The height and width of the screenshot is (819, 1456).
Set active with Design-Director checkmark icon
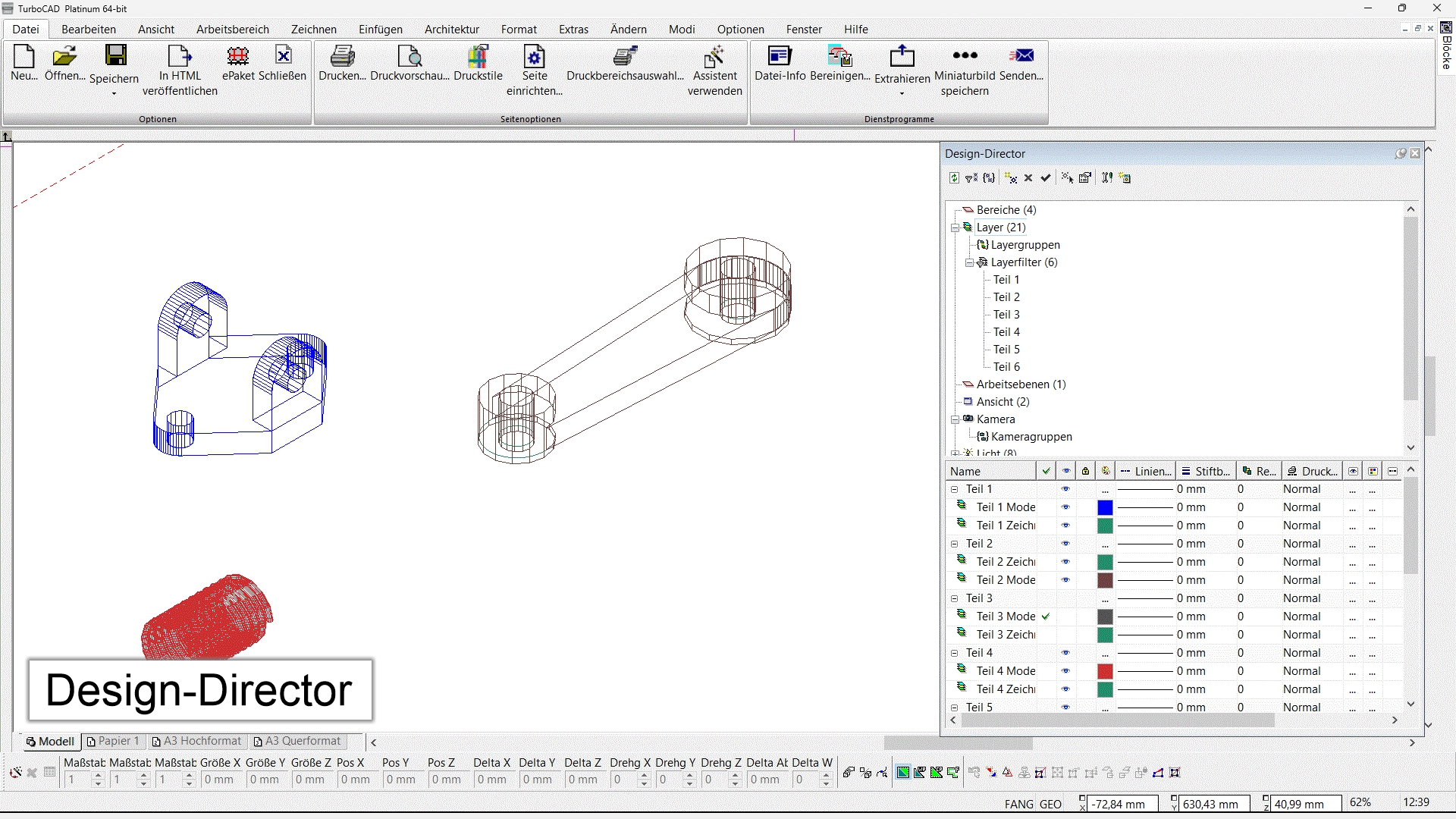1046,178
